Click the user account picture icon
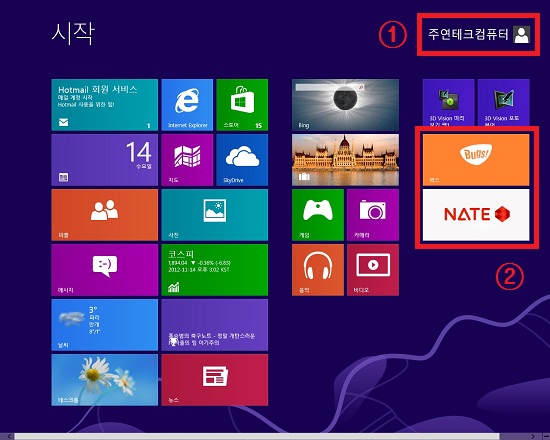The height and width of the screenshot is (440, 550). click(x=522, y=34)
